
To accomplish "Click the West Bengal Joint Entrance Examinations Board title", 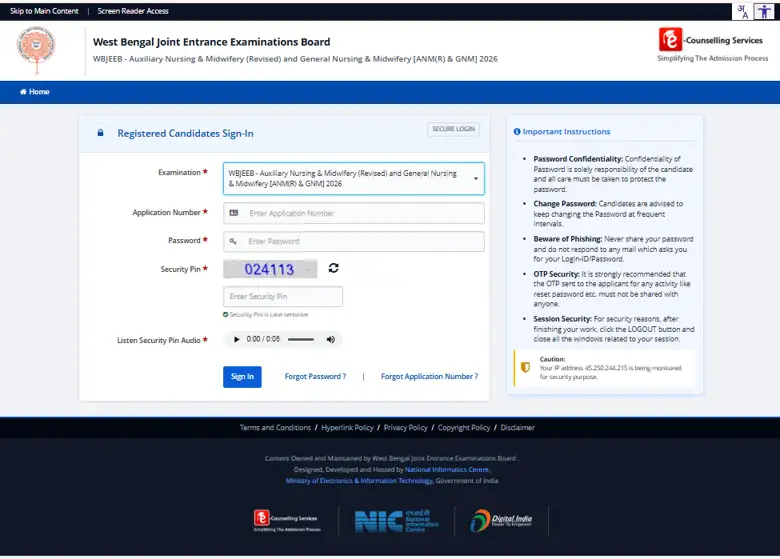I will point(211,42).
